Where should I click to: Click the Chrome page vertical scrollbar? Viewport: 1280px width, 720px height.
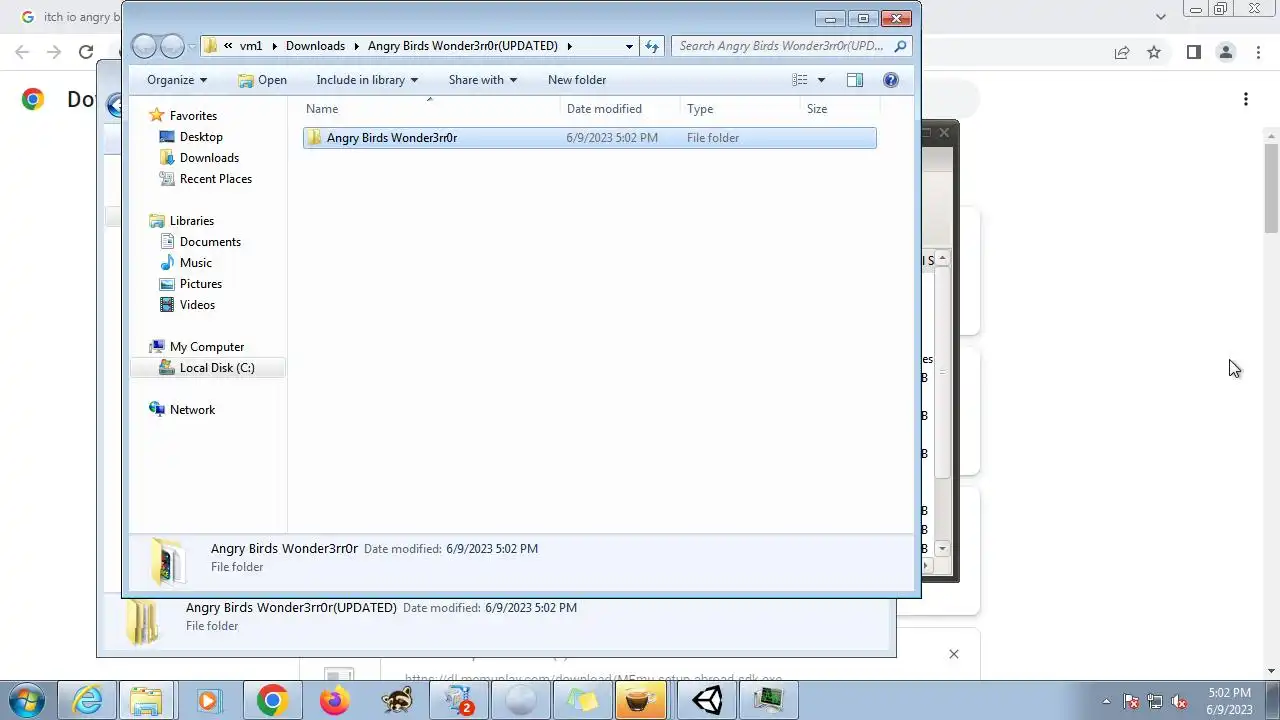1271,188
